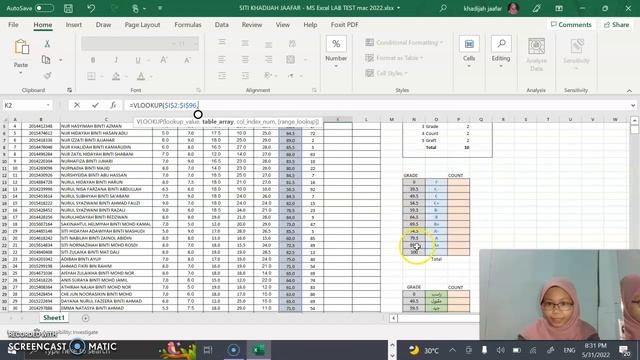Screen dimensions: 640x360
Task: Collapse the ribbon with the chevron
Action: pyautogui.click(x=629, y=91)
